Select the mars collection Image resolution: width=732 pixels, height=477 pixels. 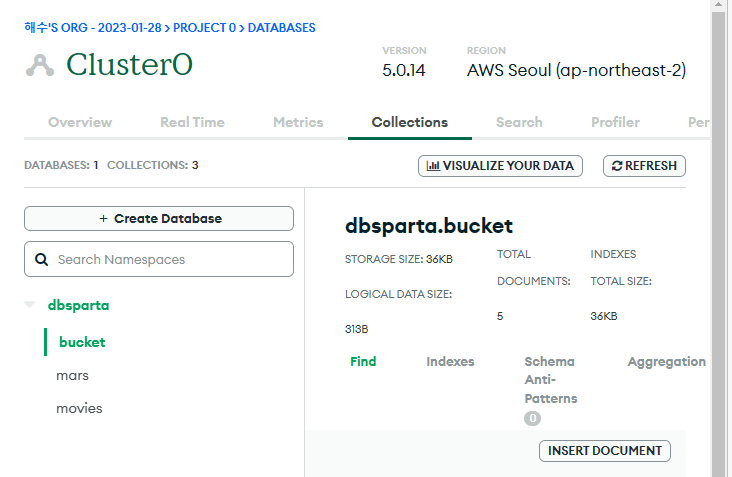coord(72,376)
